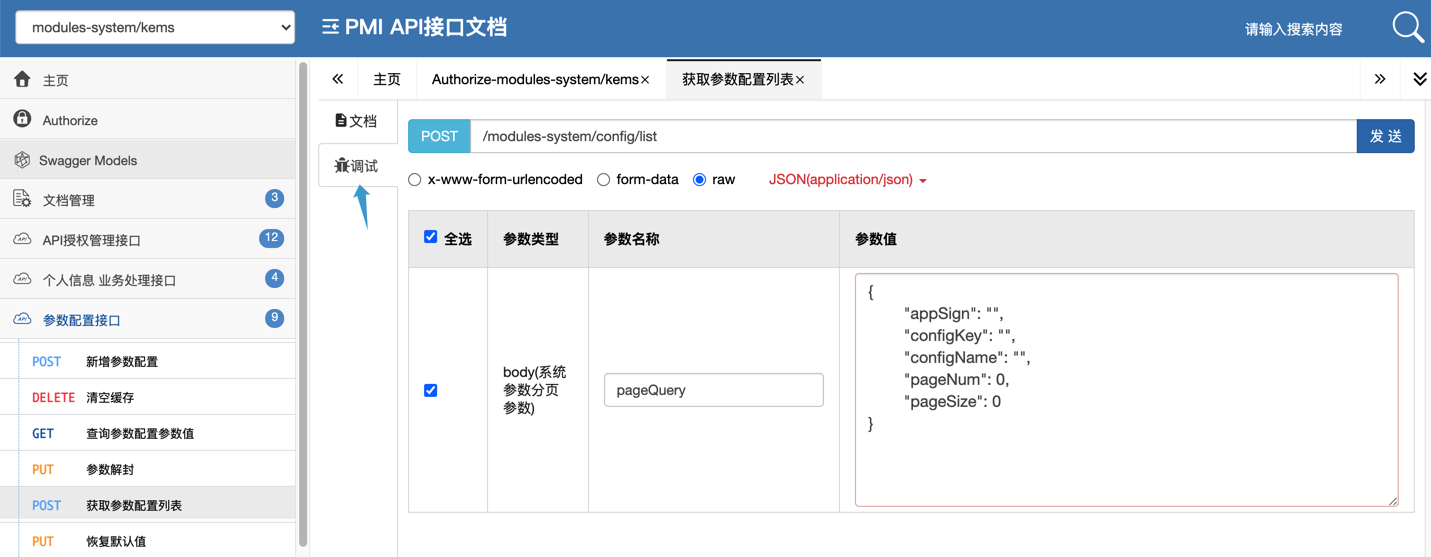
Task: Open the search magnifier icon
Action: click(1408, 27)
